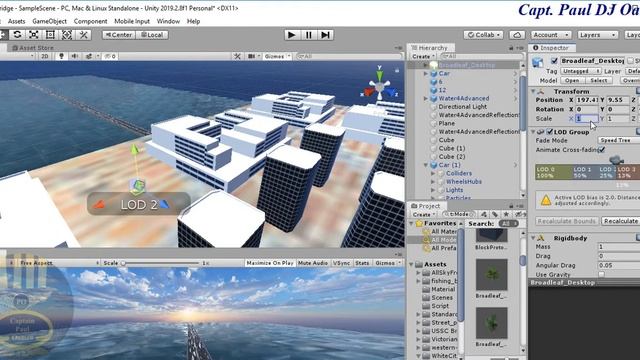This screenshot has height=360, width=640.
Task: Switch to the Asset Store tab
Action: pos(33,48)
